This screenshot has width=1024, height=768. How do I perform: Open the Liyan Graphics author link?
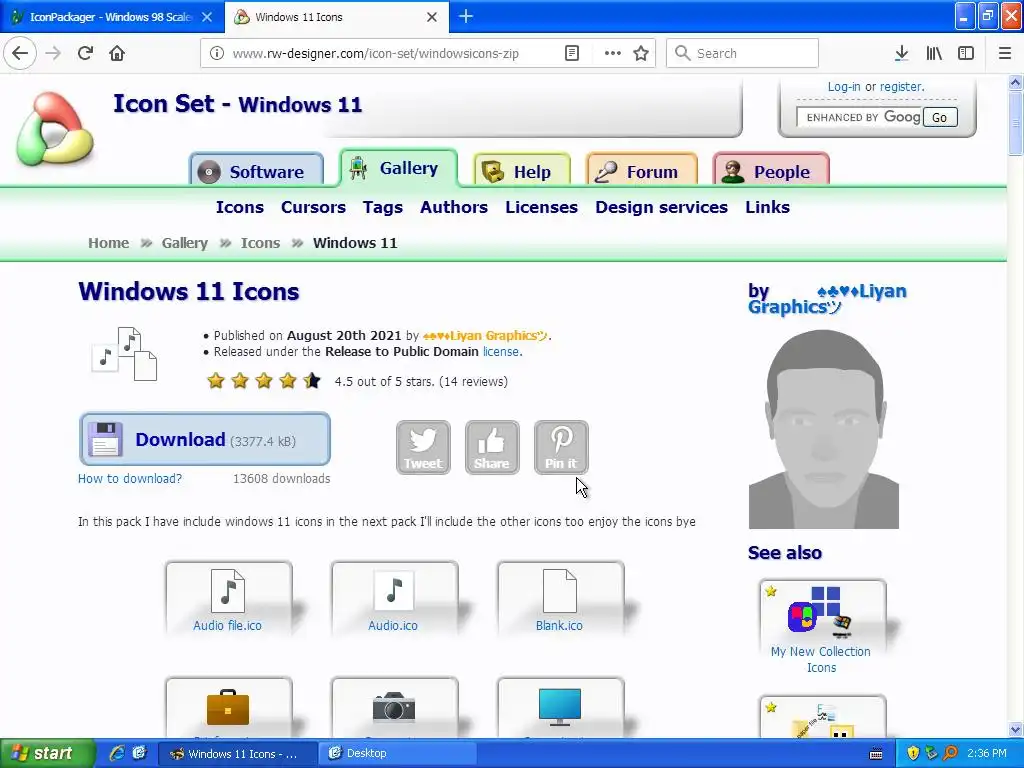pyautogui.click(x=485, y=336)
